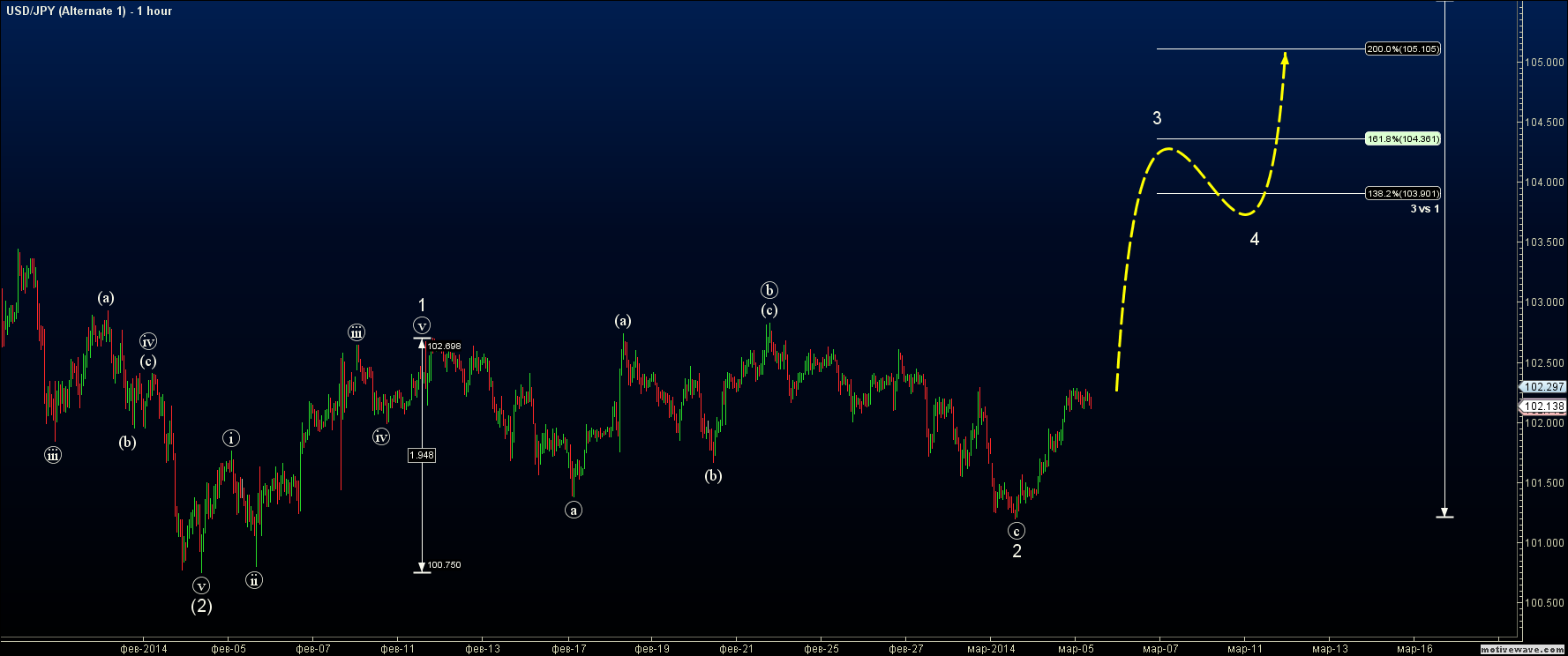Click the (2) wave label
This screenshot has height=656, width=1568.
click(202, 606)
